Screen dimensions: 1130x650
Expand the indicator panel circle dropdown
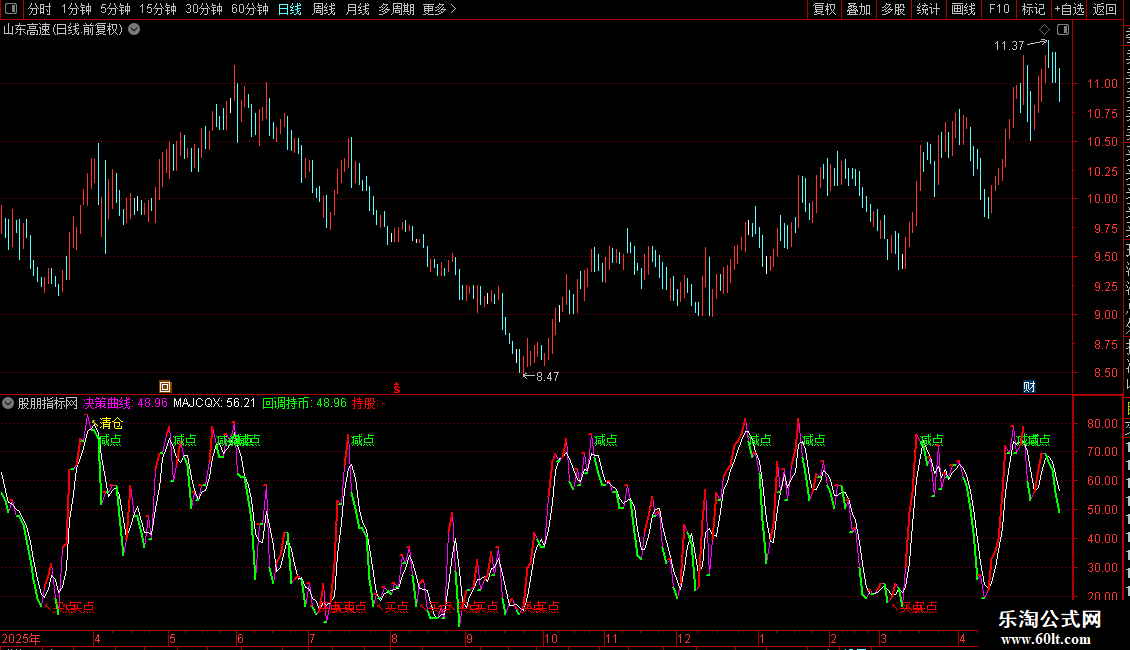tap(8, 403)
